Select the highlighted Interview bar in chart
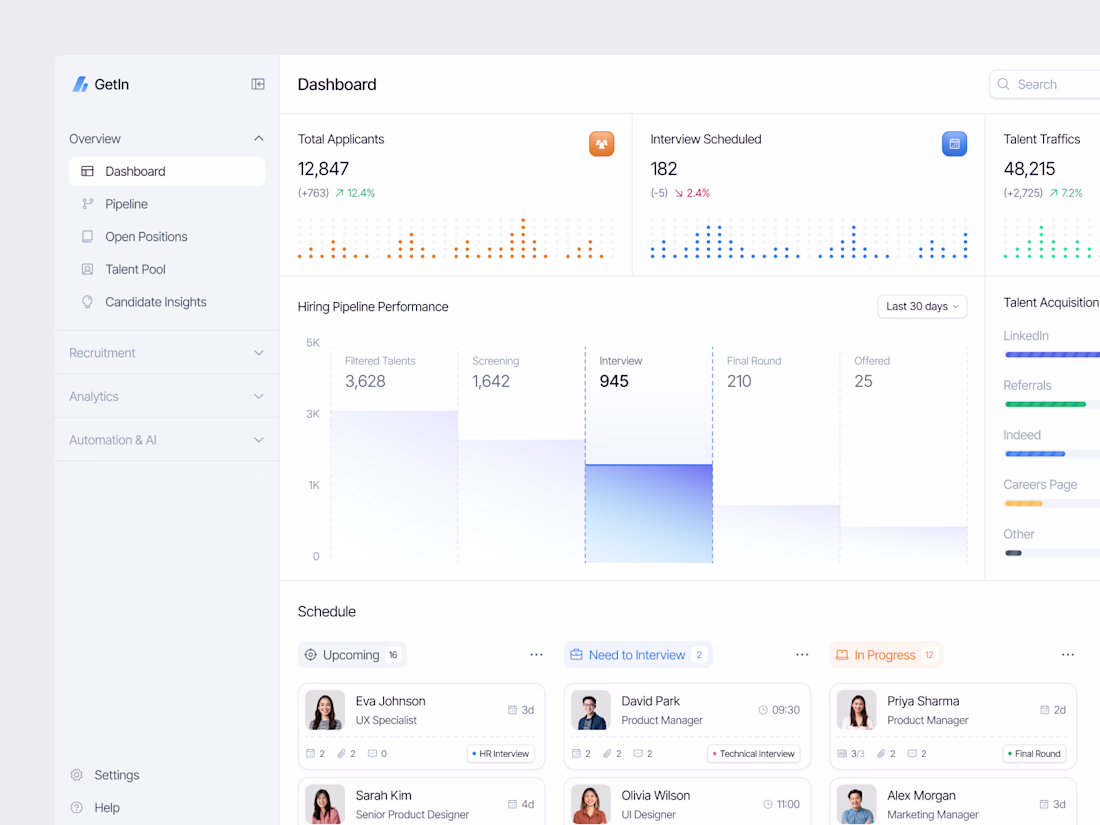This screenshot has height=825, width=1100. 649,514
